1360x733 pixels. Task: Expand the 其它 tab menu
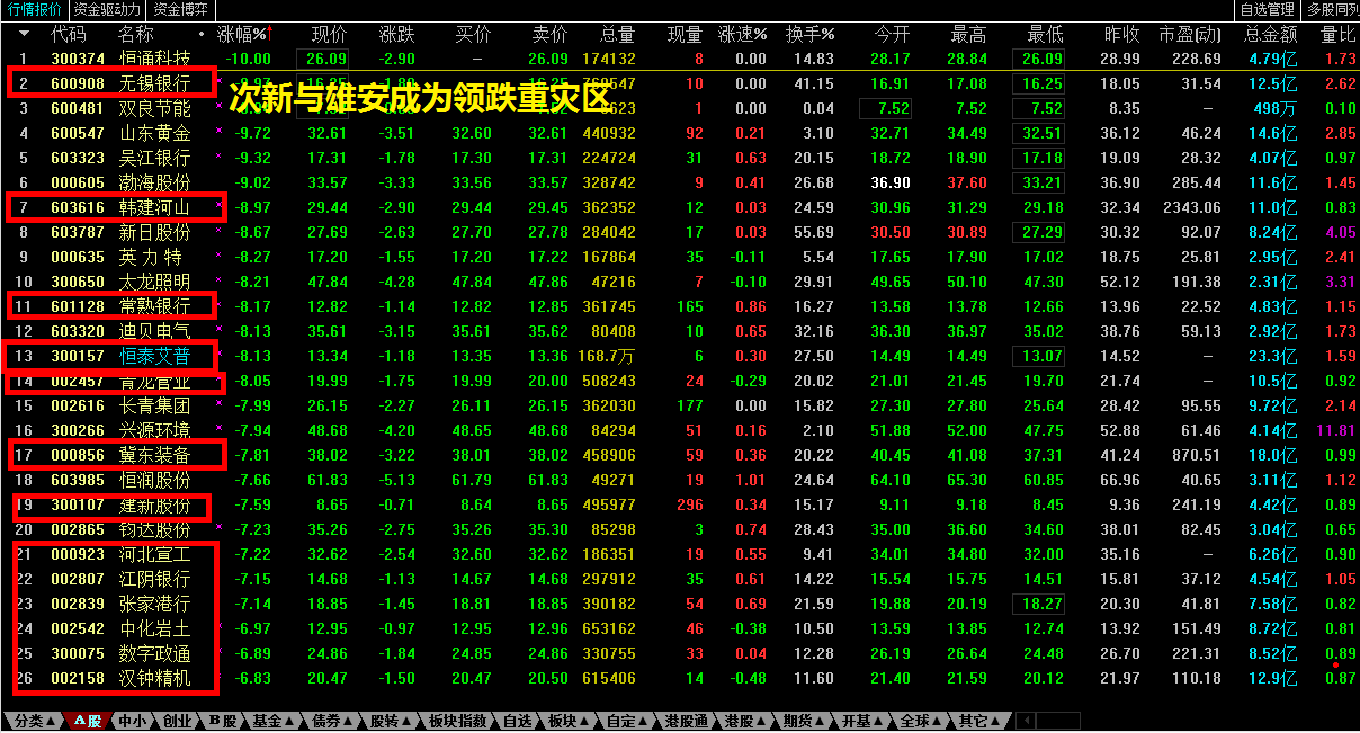pyautogui.click(x=981, y=721)
